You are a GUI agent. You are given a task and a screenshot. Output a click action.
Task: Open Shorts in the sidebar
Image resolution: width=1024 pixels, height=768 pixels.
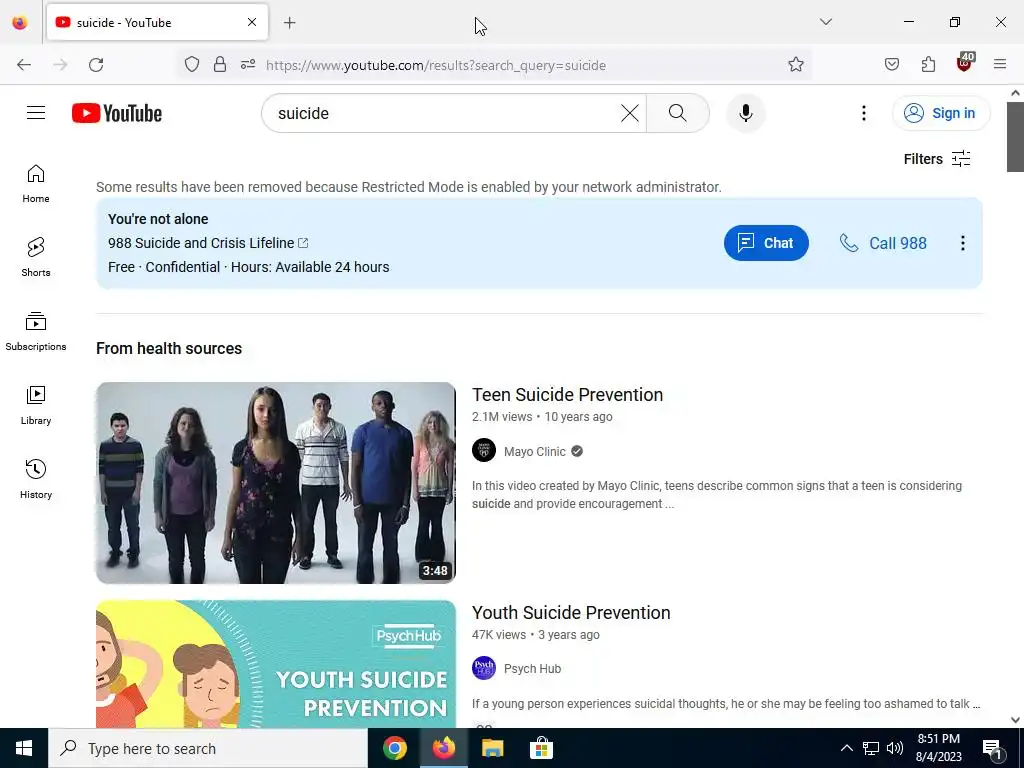point(36,257)
